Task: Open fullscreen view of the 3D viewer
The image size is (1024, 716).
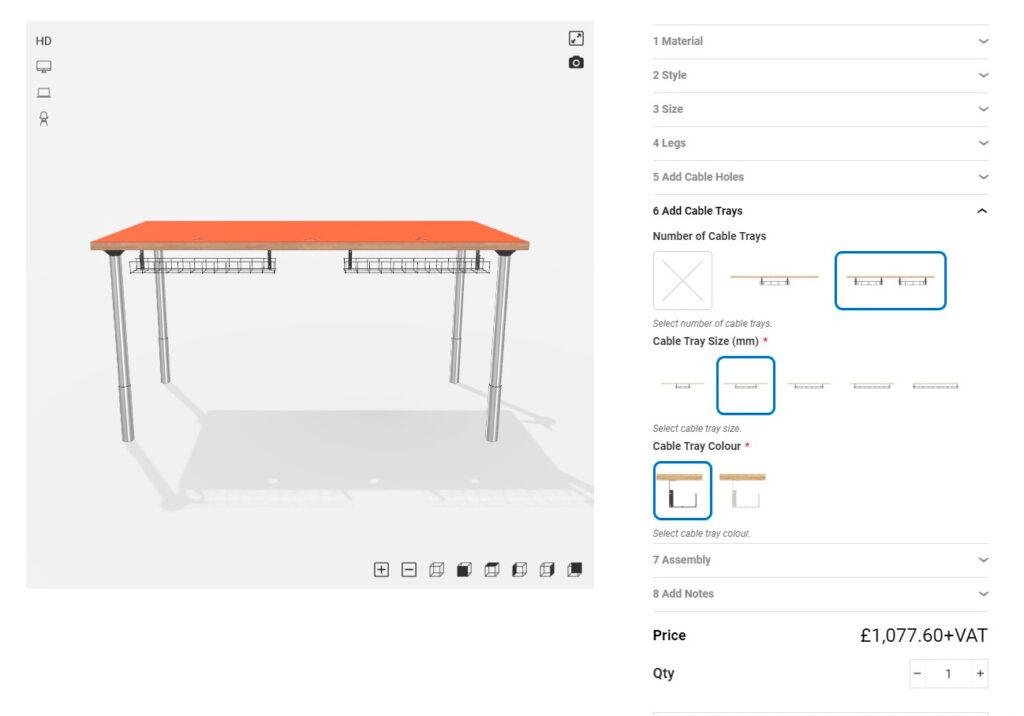Action: pyautogui.click(x=576, y=39)
